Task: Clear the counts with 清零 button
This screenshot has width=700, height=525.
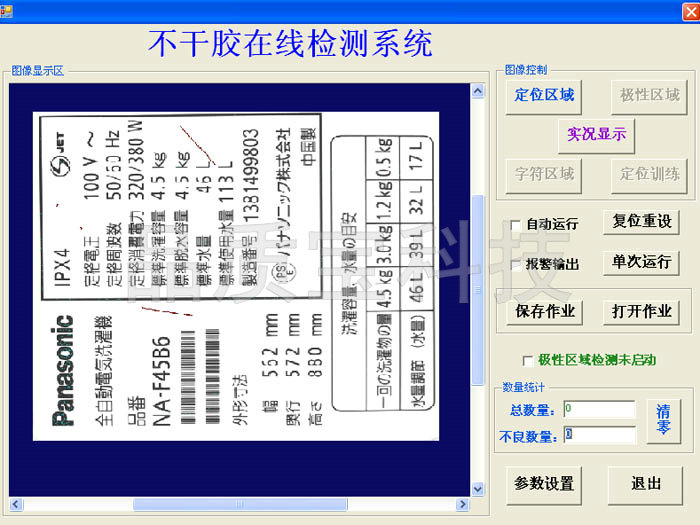Action: pyautogui.click(x=663, y=421)
